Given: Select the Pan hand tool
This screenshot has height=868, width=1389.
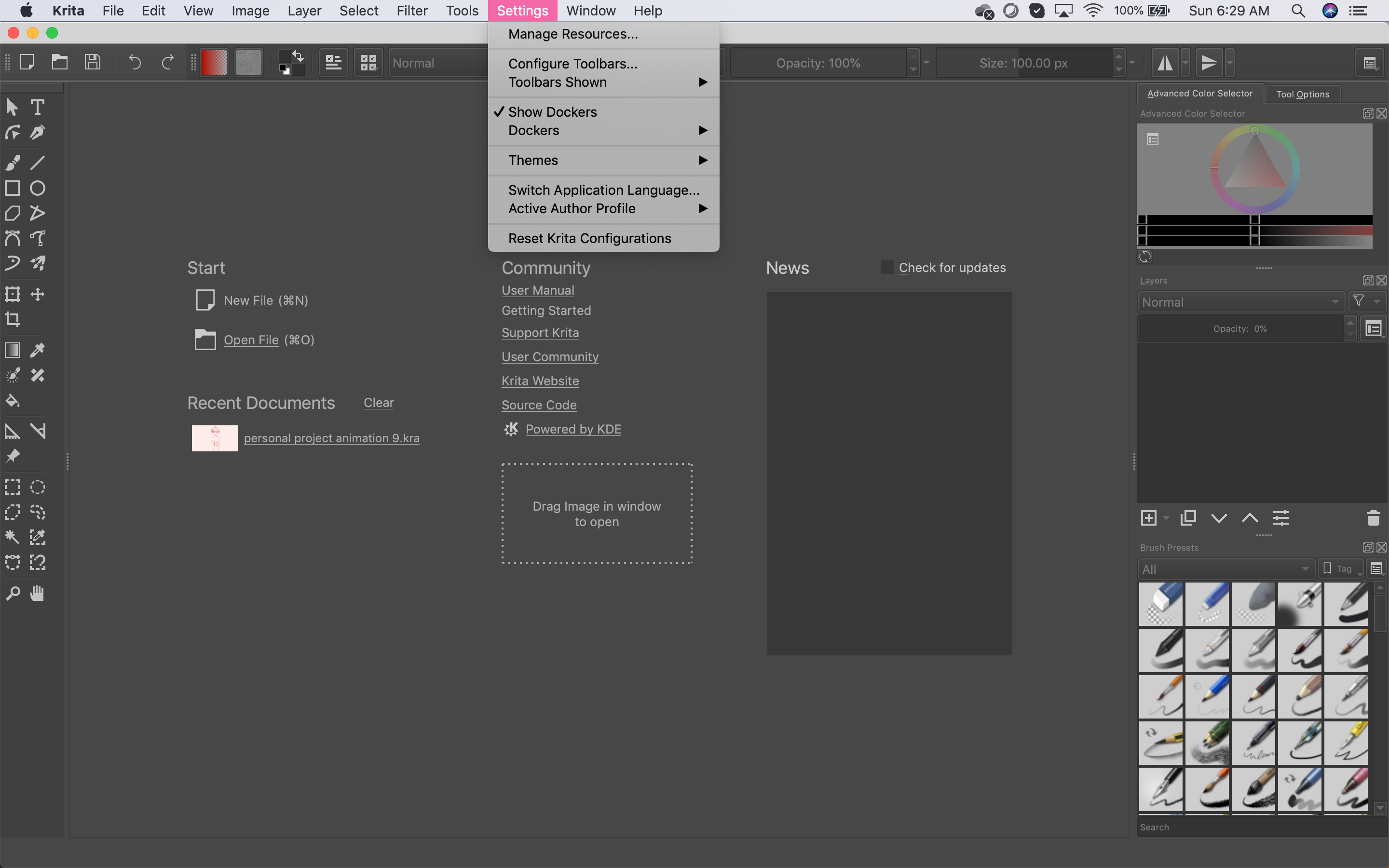Looking at the screenshot, I should point(37,593).
